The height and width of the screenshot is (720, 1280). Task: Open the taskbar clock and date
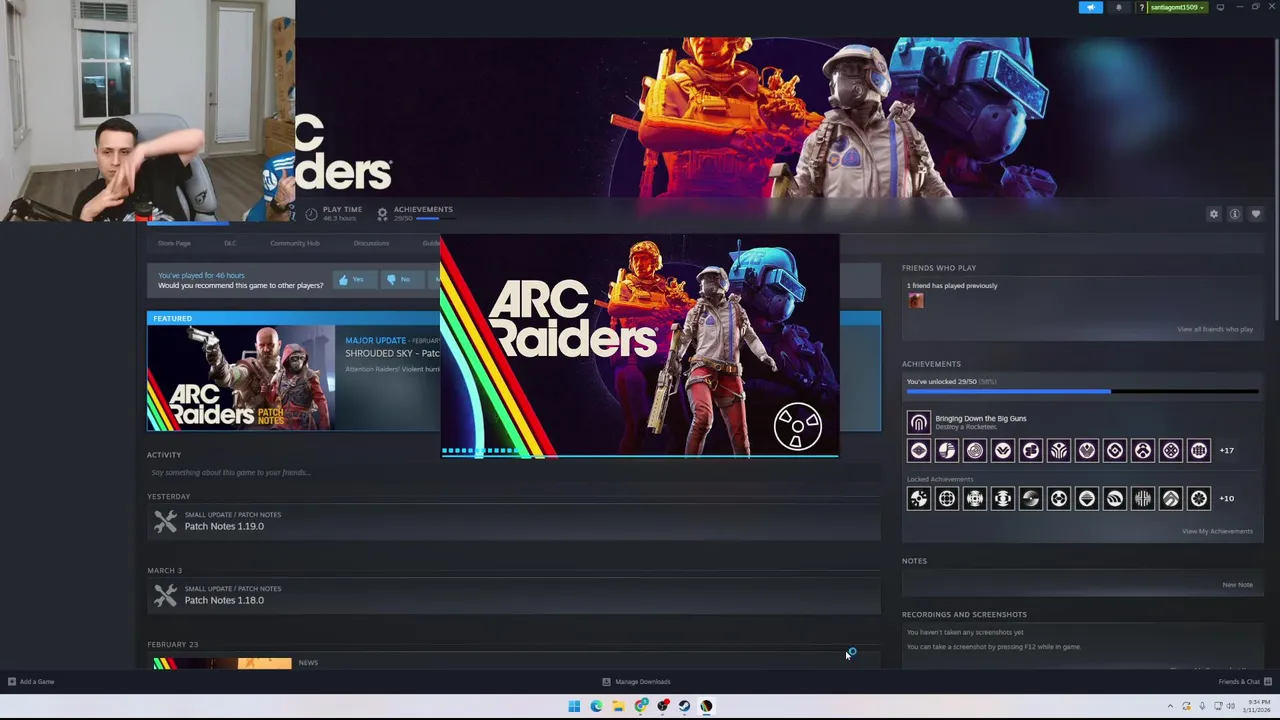tap(1256, 706)
